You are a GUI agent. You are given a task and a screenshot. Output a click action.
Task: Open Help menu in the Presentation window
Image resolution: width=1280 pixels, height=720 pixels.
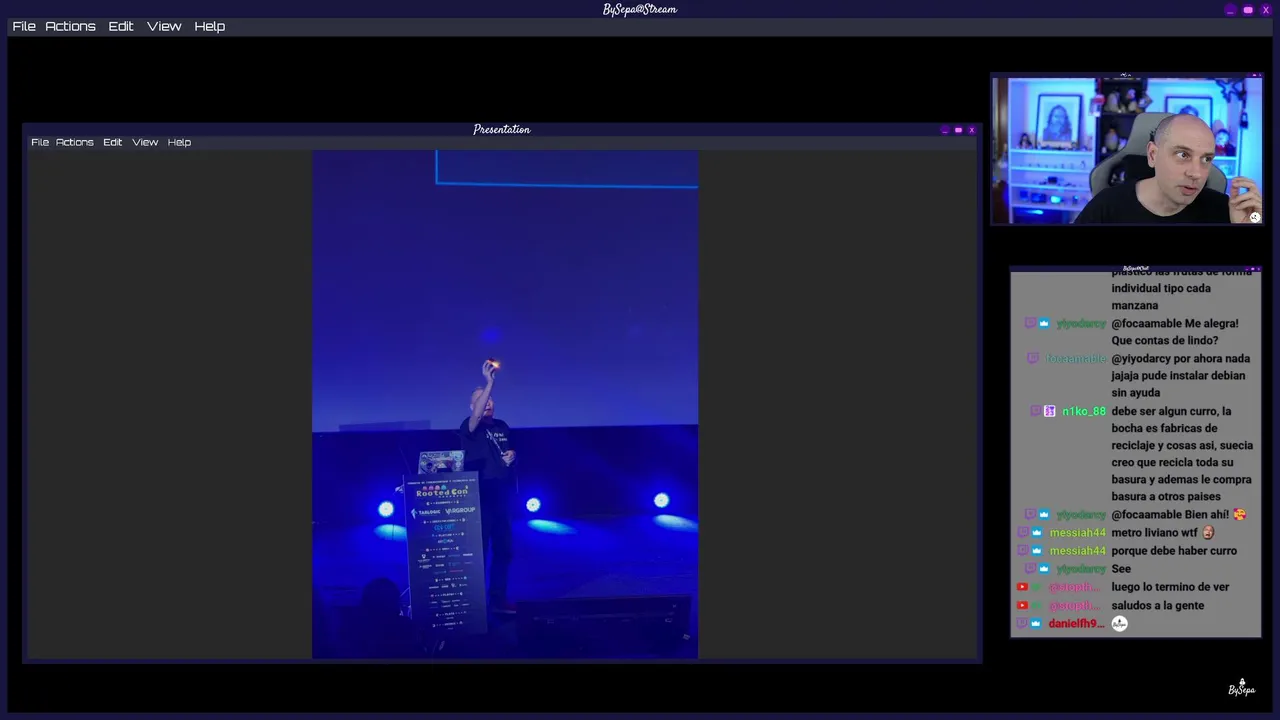(179, 142)
